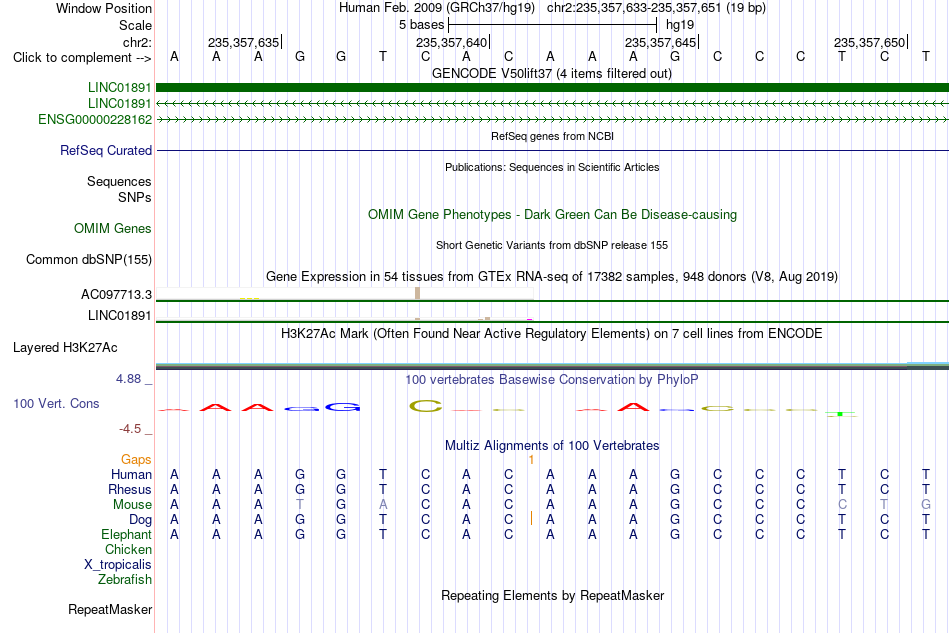Click the greyed-out A in the Mouse row
This screenshot has width=950, height=633.
tap(383, 505)
